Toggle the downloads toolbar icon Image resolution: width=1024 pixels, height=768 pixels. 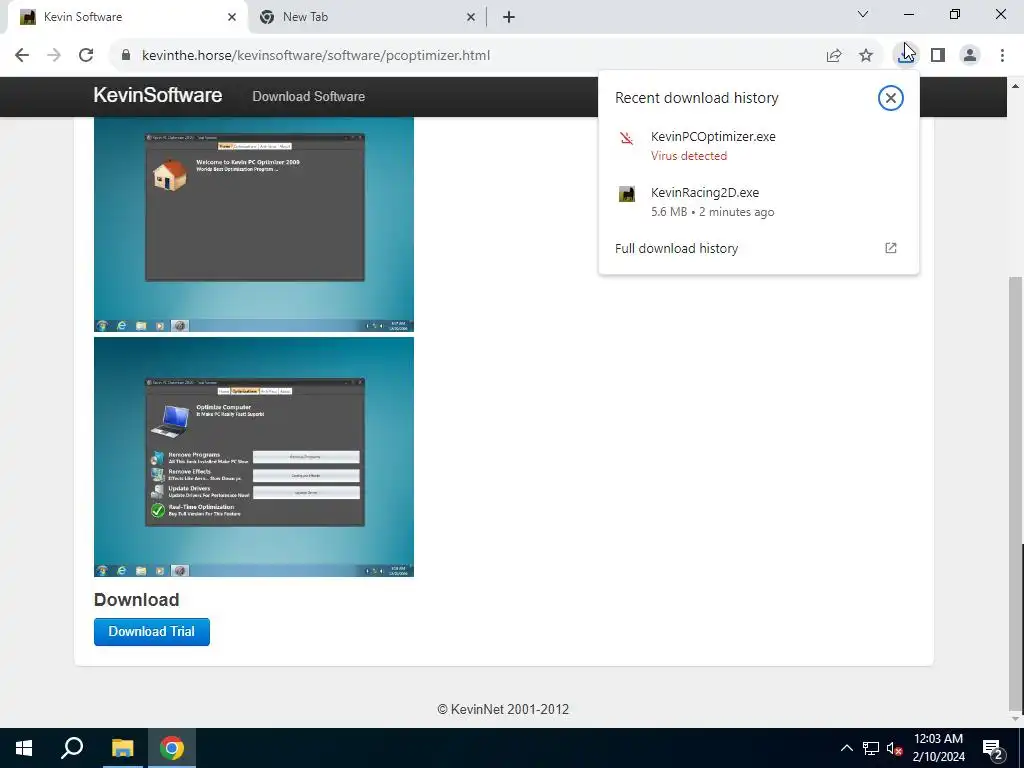click(x=906, y=56)
